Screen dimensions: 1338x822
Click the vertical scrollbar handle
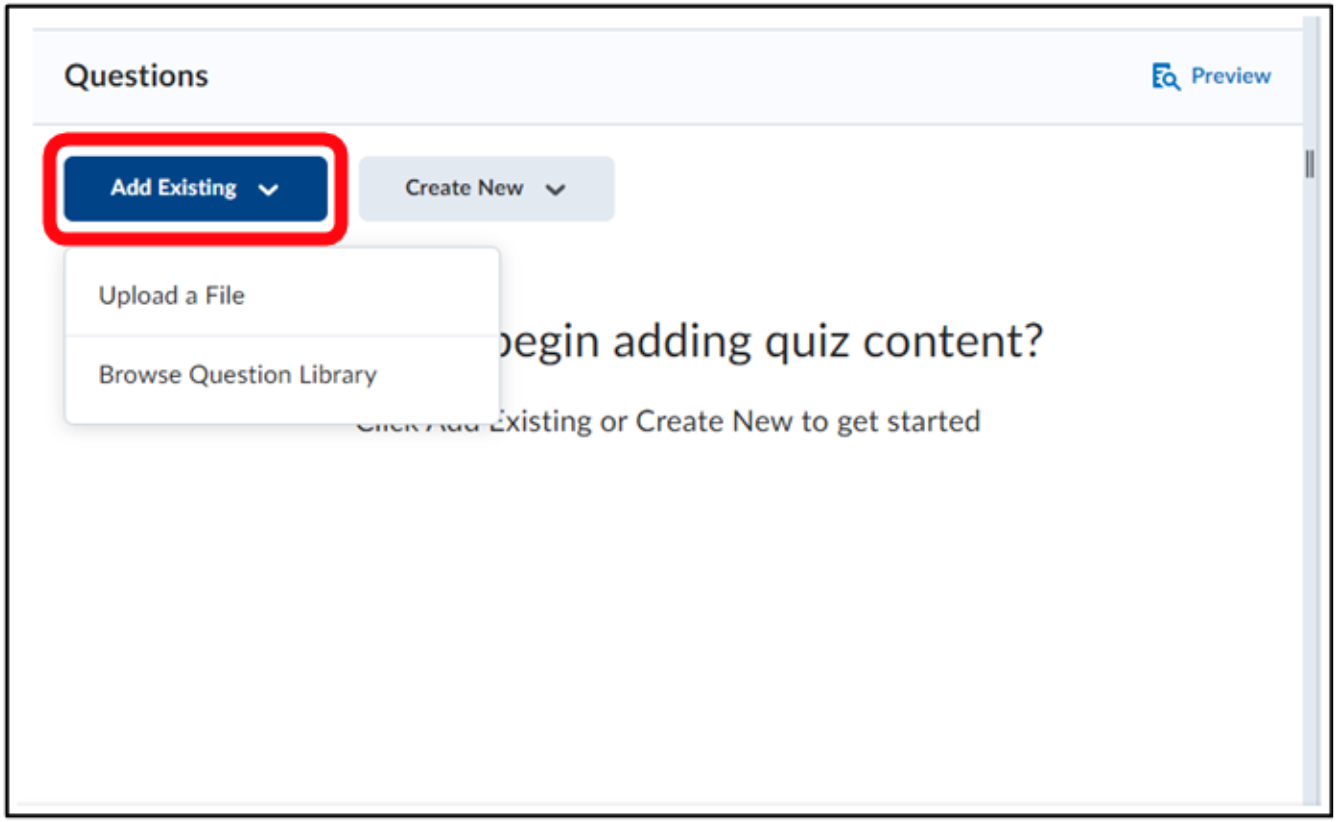point(1310,164)
